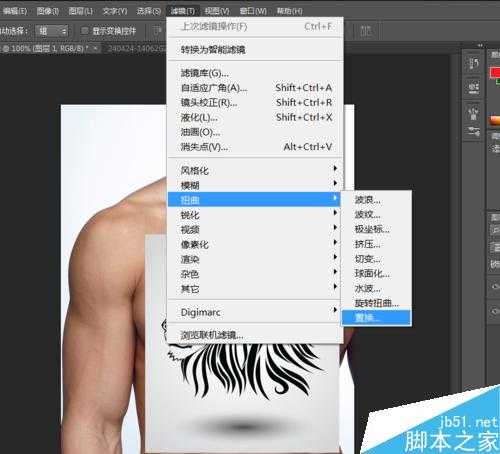Open the second icon in collapsed panel dock

coord(473,87)
